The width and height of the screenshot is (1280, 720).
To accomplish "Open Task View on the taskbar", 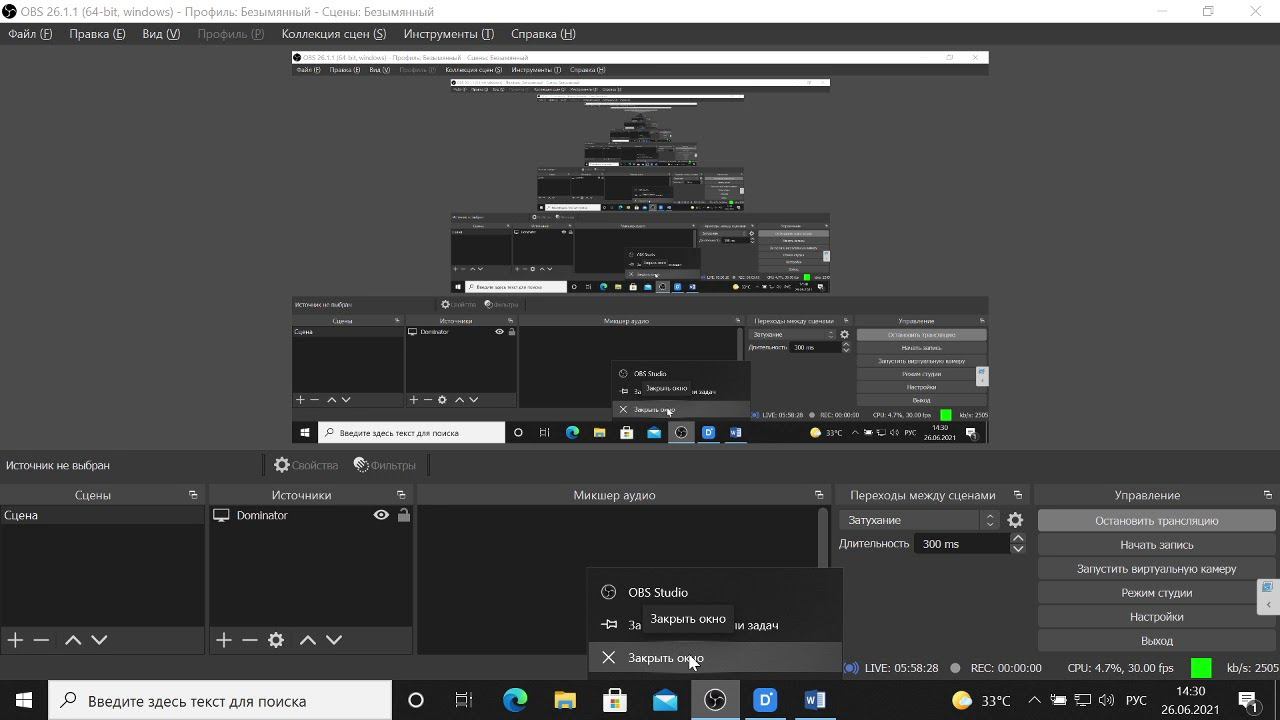I will (x=464, y=700).
